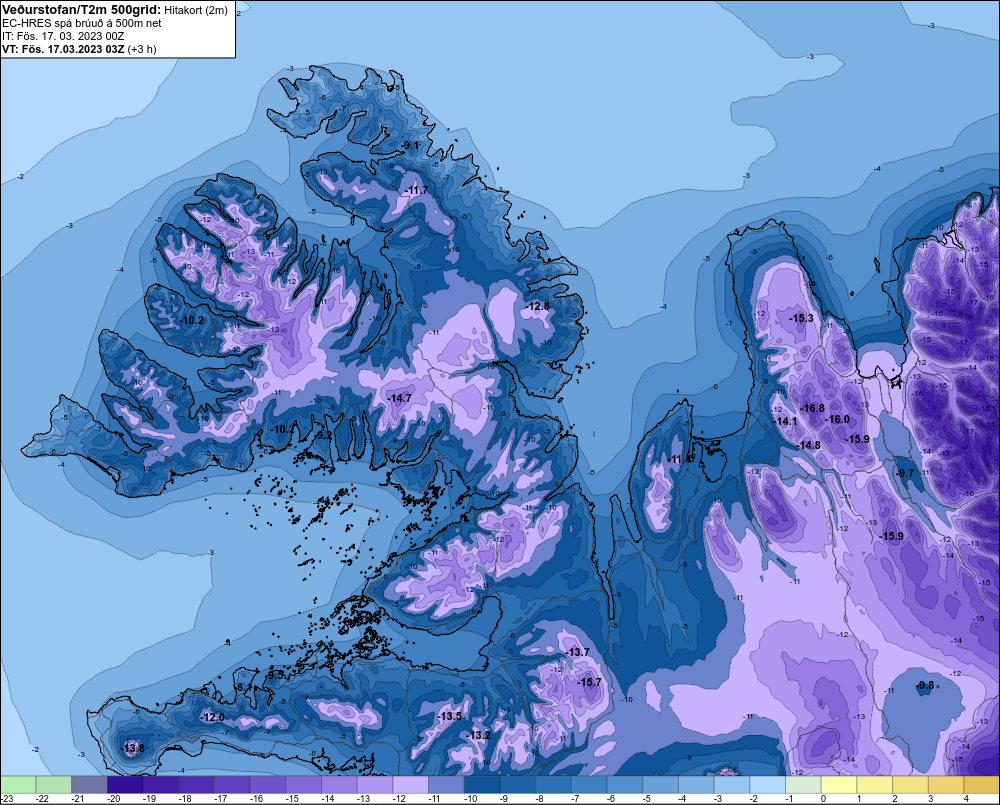Click the -12.0 temperature value on the map

(212, 717)
